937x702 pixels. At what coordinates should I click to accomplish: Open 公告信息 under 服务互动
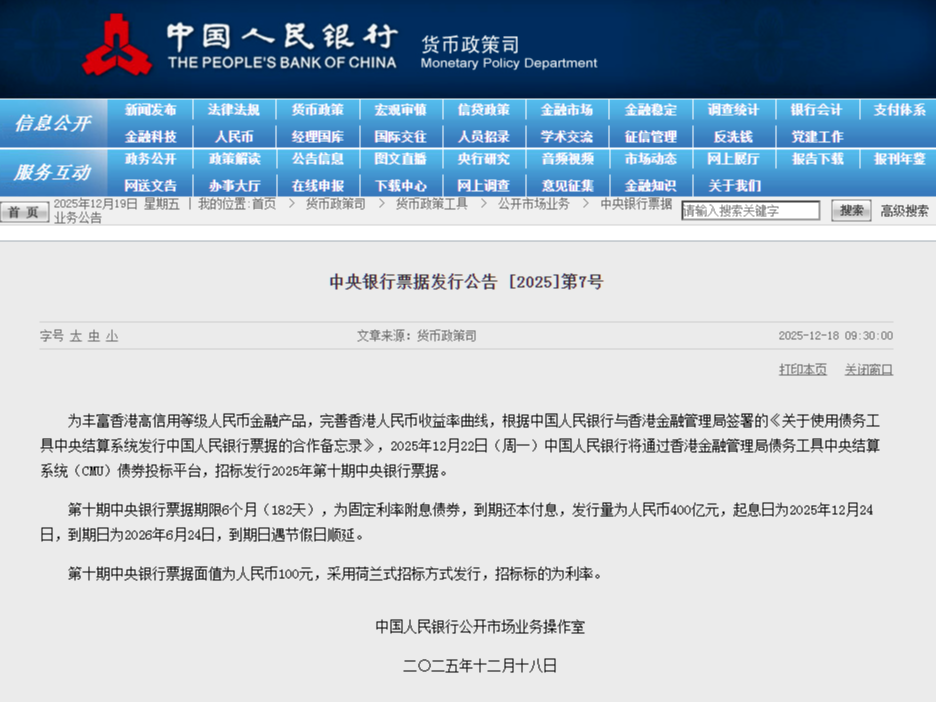click(317, 159)
